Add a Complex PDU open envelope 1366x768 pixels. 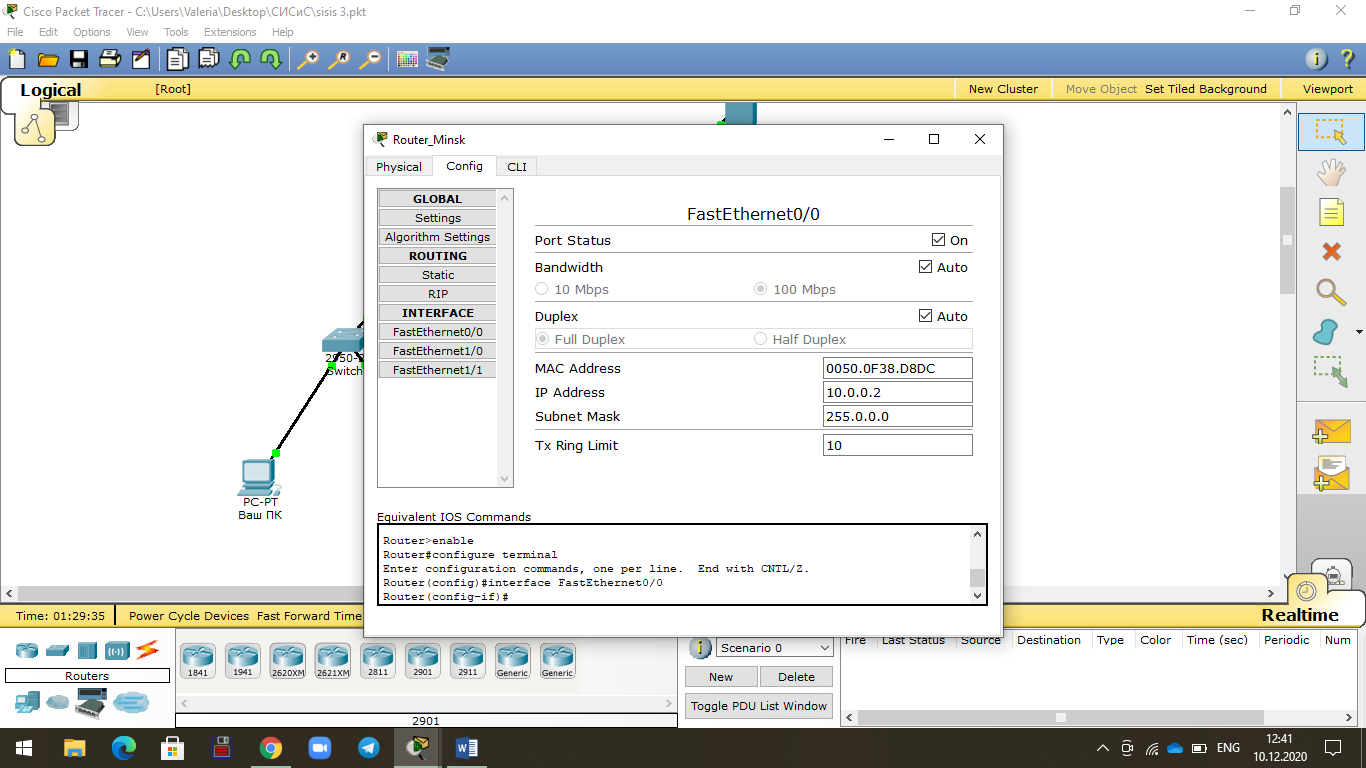coord(1331,473)
